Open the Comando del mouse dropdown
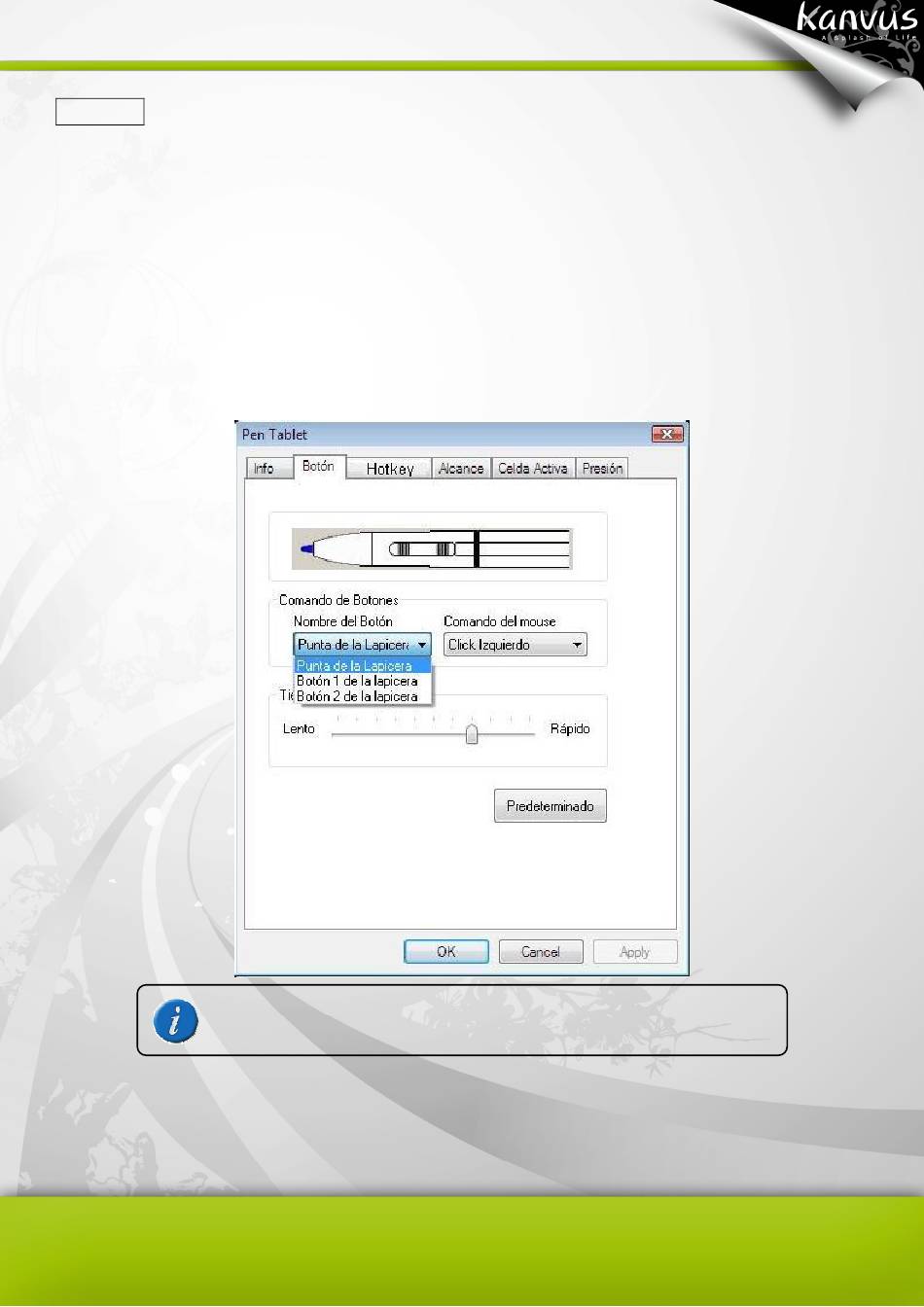Screen dimensions: 924x1307 (515, 645)
